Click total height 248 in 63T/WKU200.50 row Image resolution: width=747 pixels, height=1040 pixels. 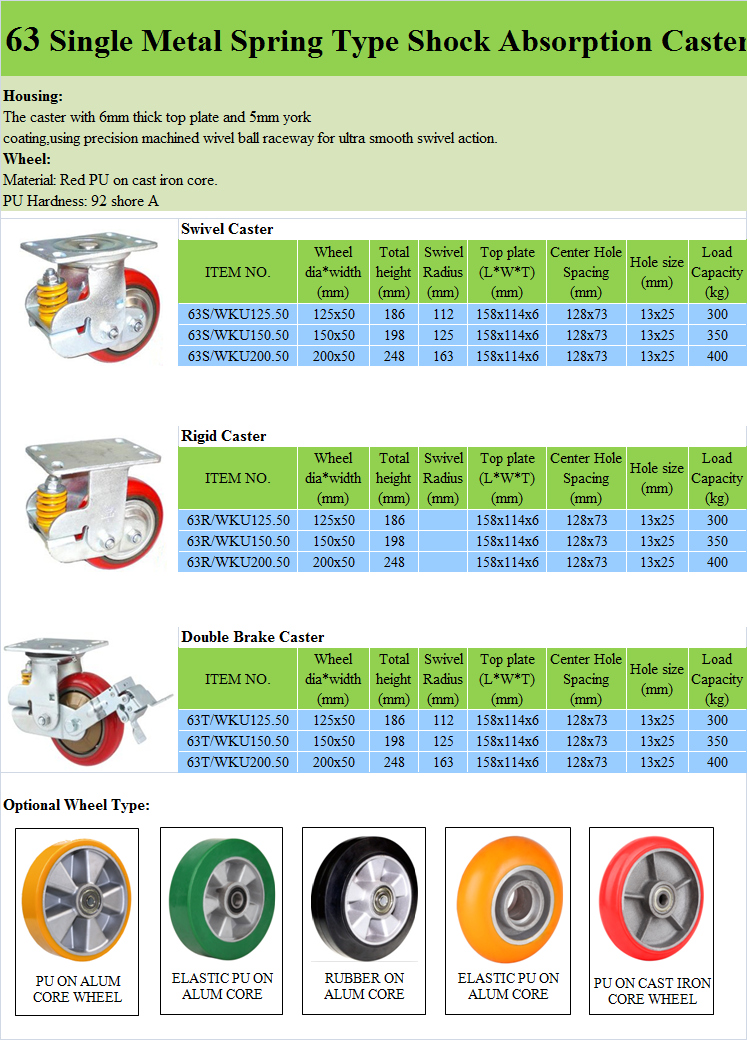(394, 762)
